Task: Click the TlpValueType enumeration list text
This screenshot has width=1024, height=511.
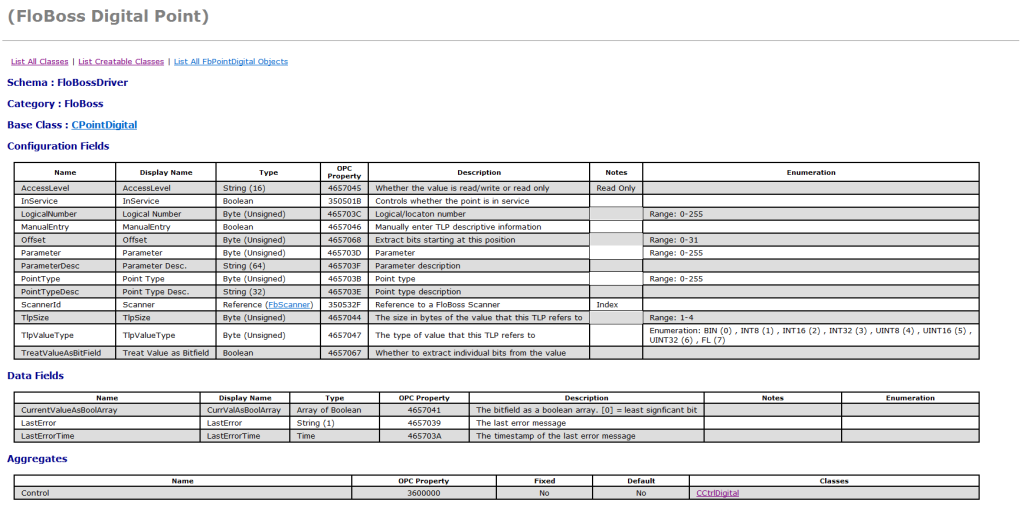Action: point(810,335)
